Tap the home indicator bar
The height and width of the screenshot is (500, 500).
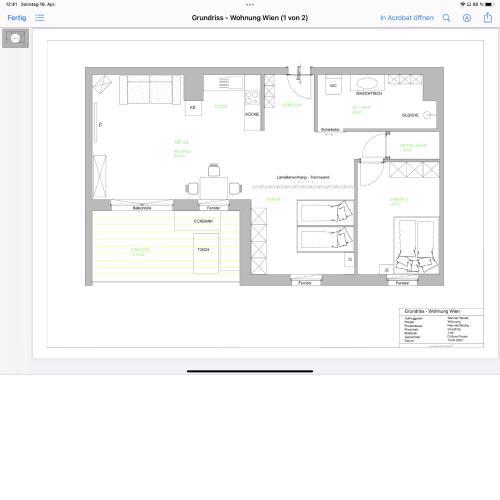pos(250,371)
